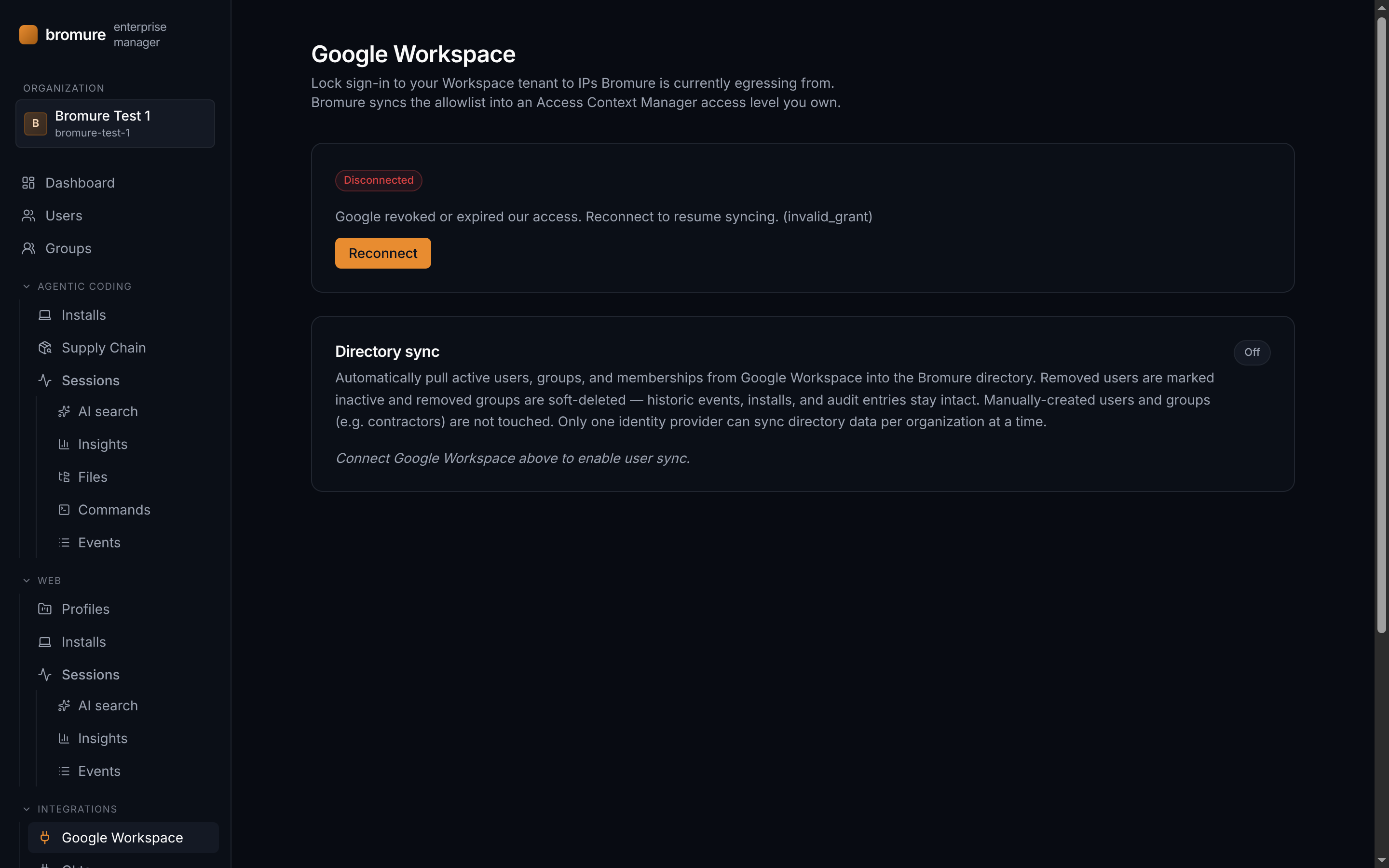Click Agentic Coding Events list icon
This screenshot has height=868, width=1389.
[x=64, y=542]
